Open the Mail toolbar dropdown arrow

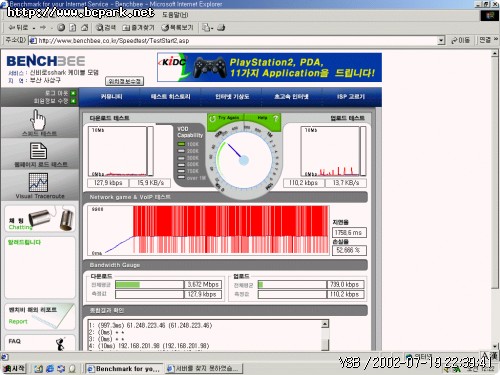(212, 28)
